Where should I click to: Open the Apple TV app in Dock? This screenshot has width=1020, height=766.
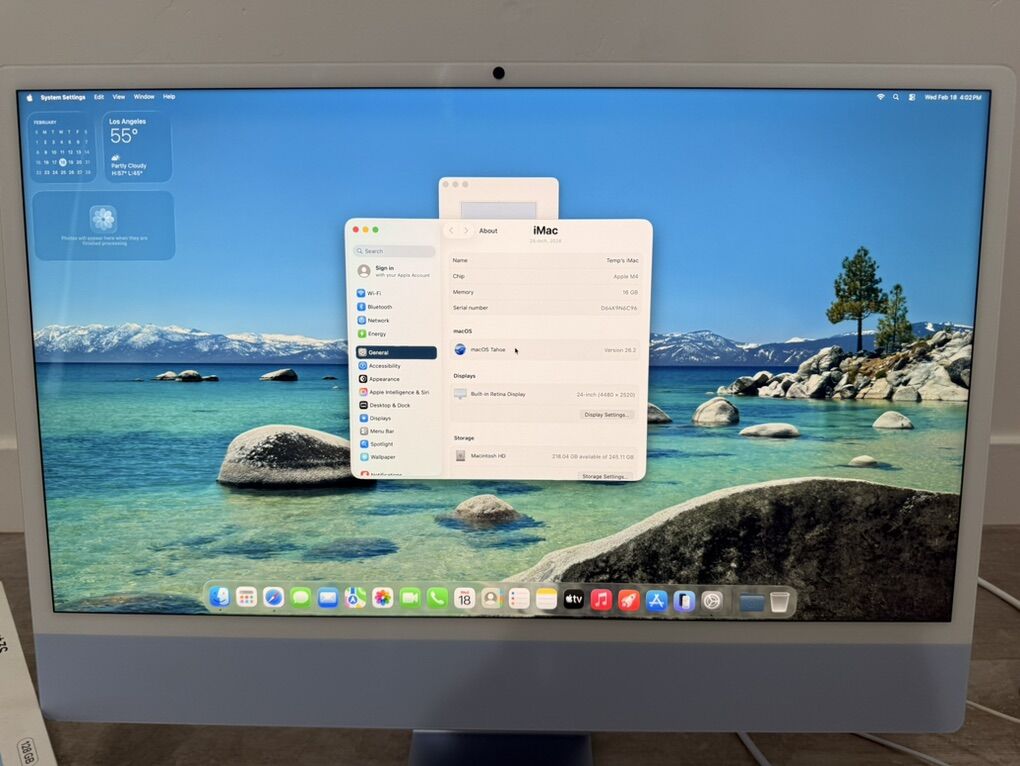pos(573,599)
